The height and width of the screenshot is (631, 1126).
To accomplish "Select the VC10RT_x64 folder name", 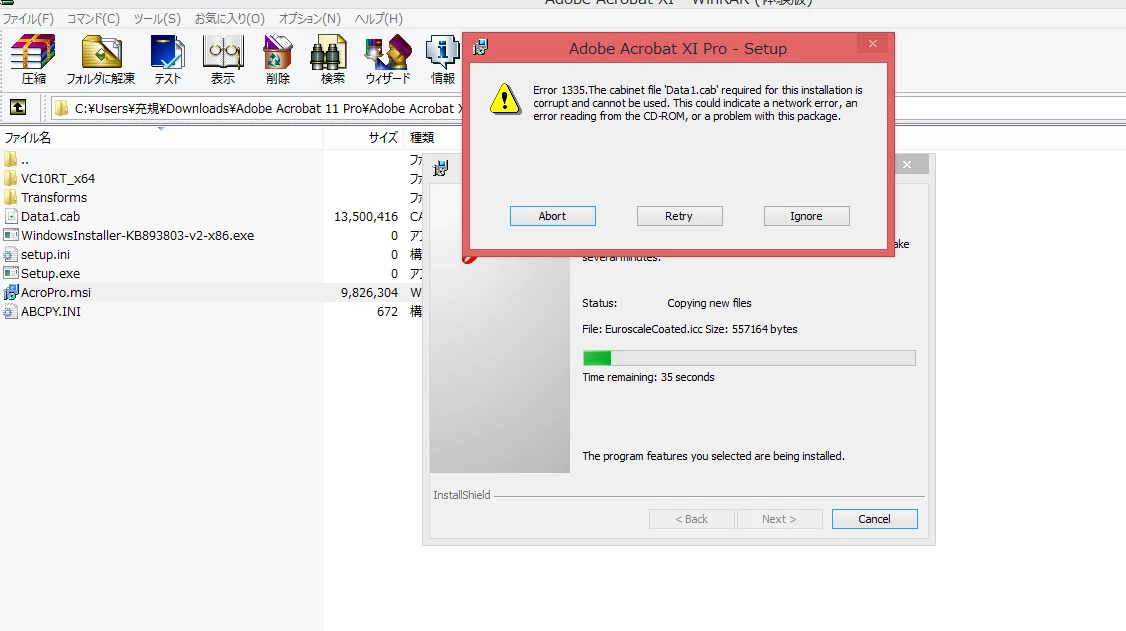I will point(58,178).
